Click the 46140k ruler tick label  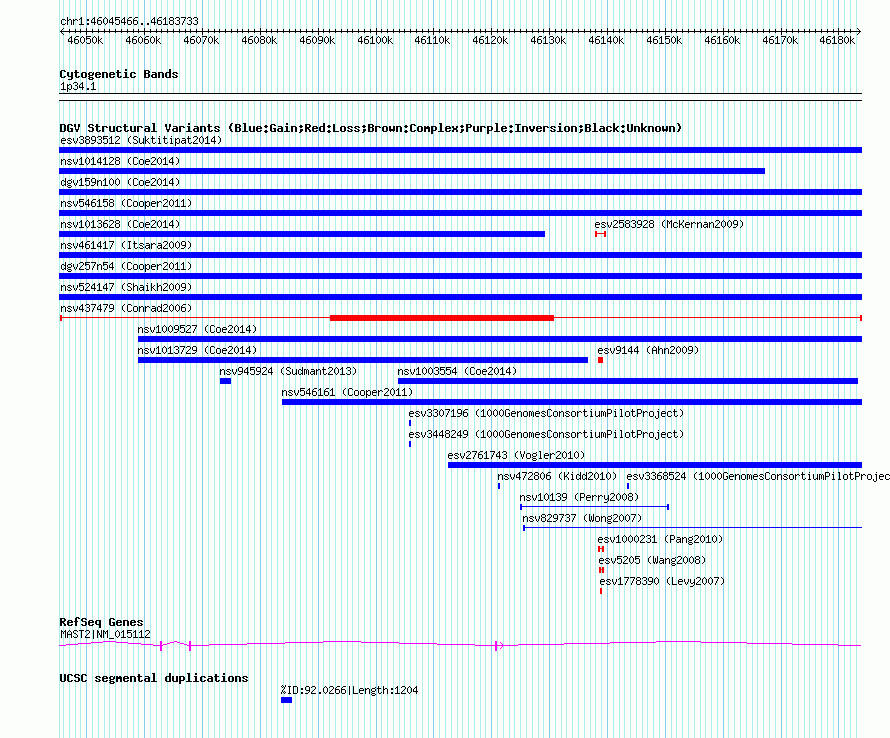tap(606, 40)
